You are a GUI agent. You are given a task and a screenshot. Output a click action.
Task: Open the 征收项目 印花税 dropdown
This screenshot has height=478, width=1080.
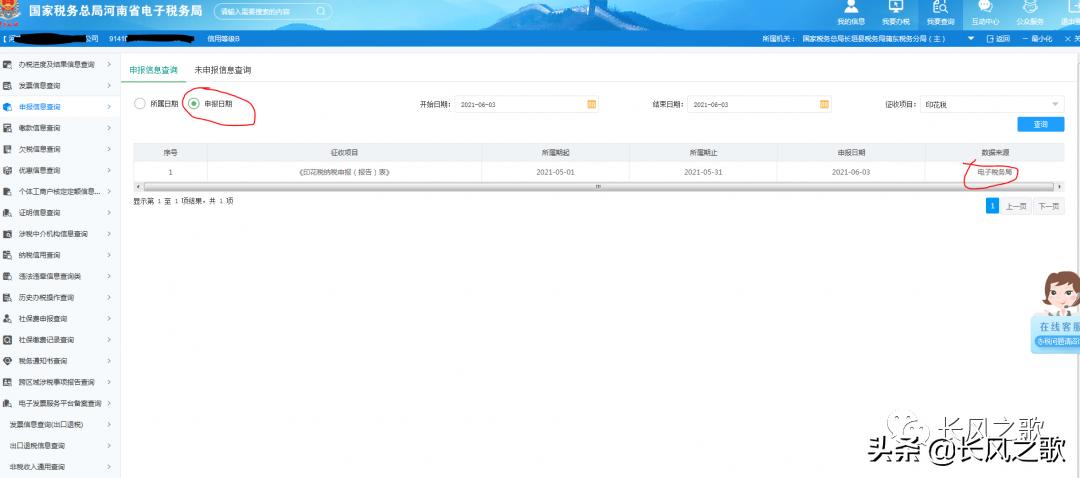[992, 104]
